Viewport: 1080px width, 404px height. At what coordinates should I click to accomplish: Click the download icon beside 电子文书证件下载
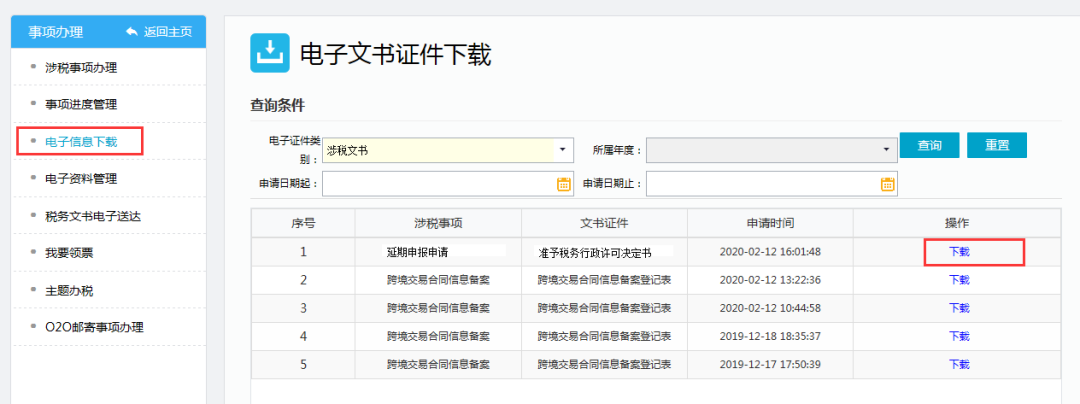(268, 55)
